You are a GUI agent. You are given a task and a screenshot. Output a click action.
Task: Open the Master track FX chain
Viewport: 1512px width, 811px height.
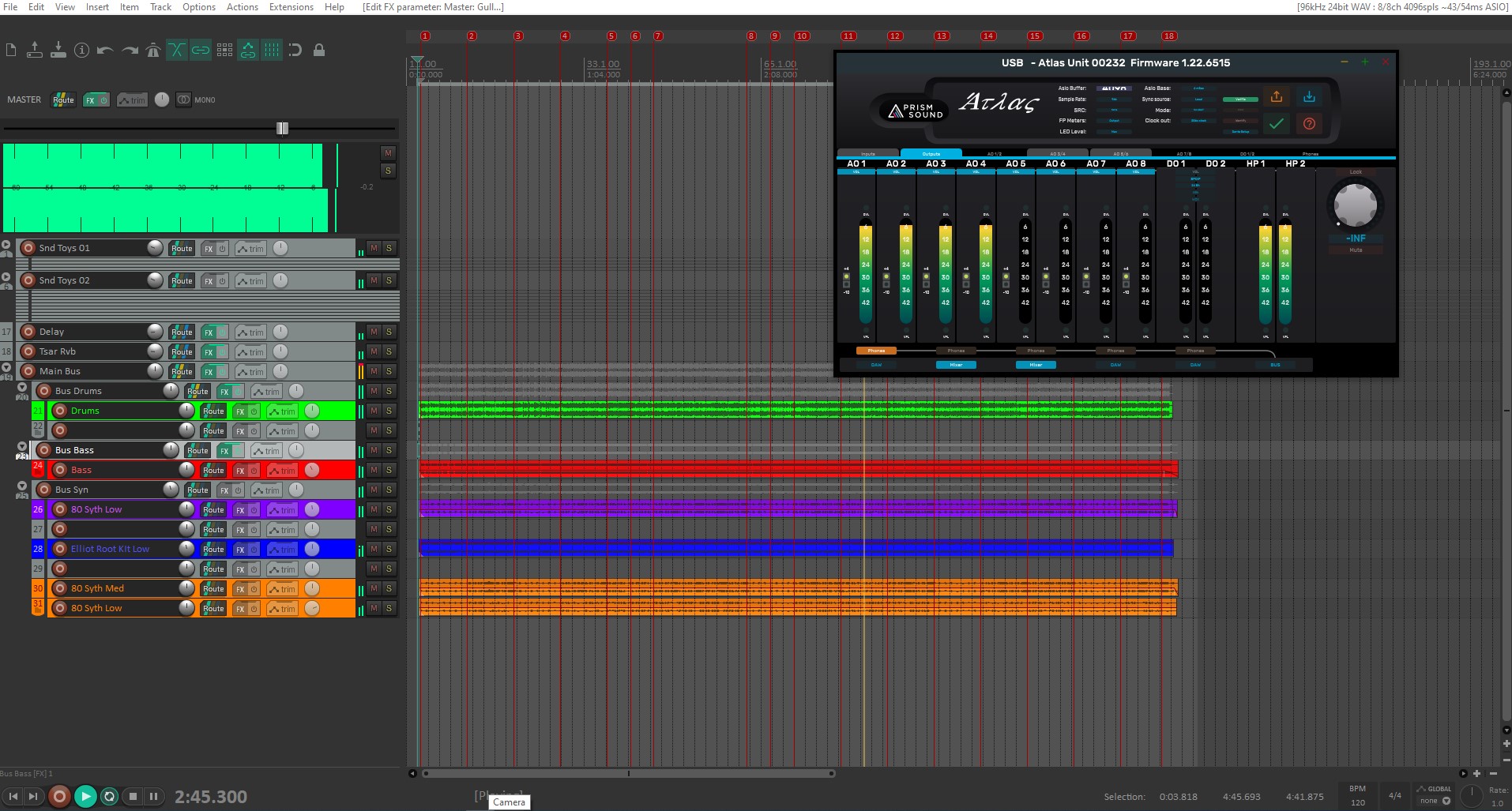[91, 100]
